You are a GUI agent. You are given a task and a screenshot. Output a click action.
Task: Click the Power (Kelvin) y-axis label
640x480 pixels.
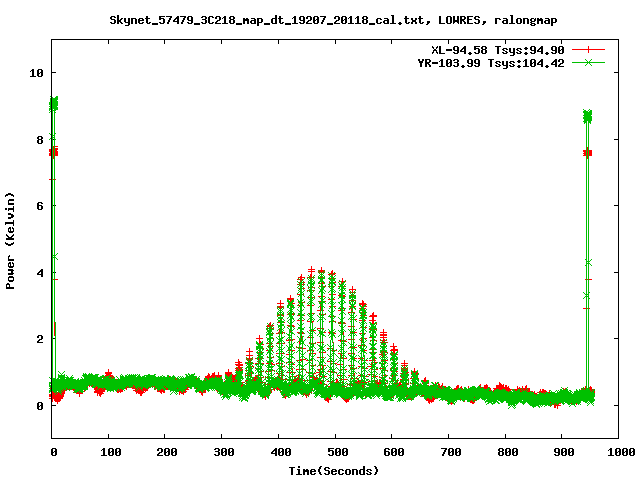point(10,241)
